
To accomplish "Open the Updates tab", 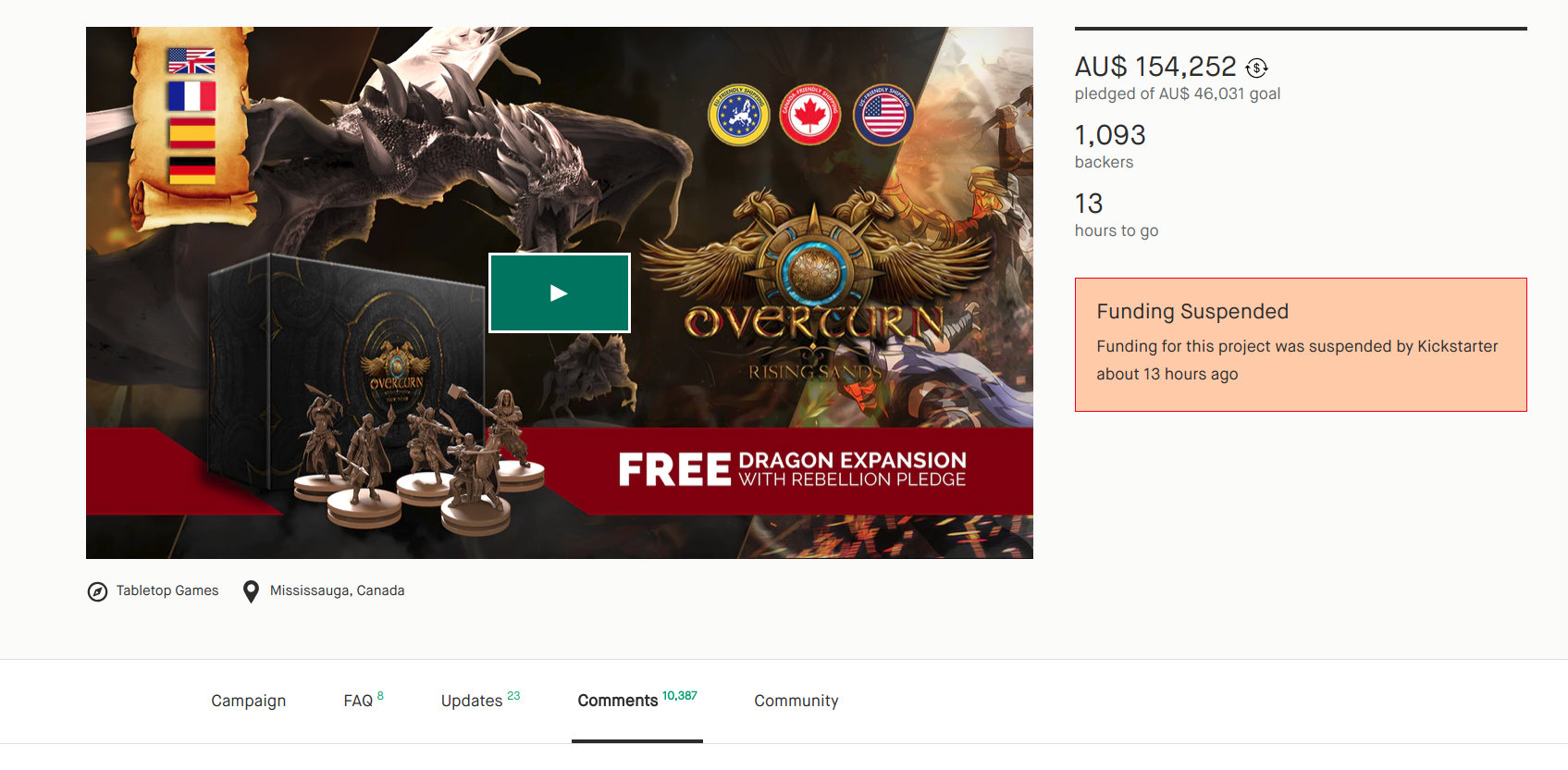I will (480, 701).
